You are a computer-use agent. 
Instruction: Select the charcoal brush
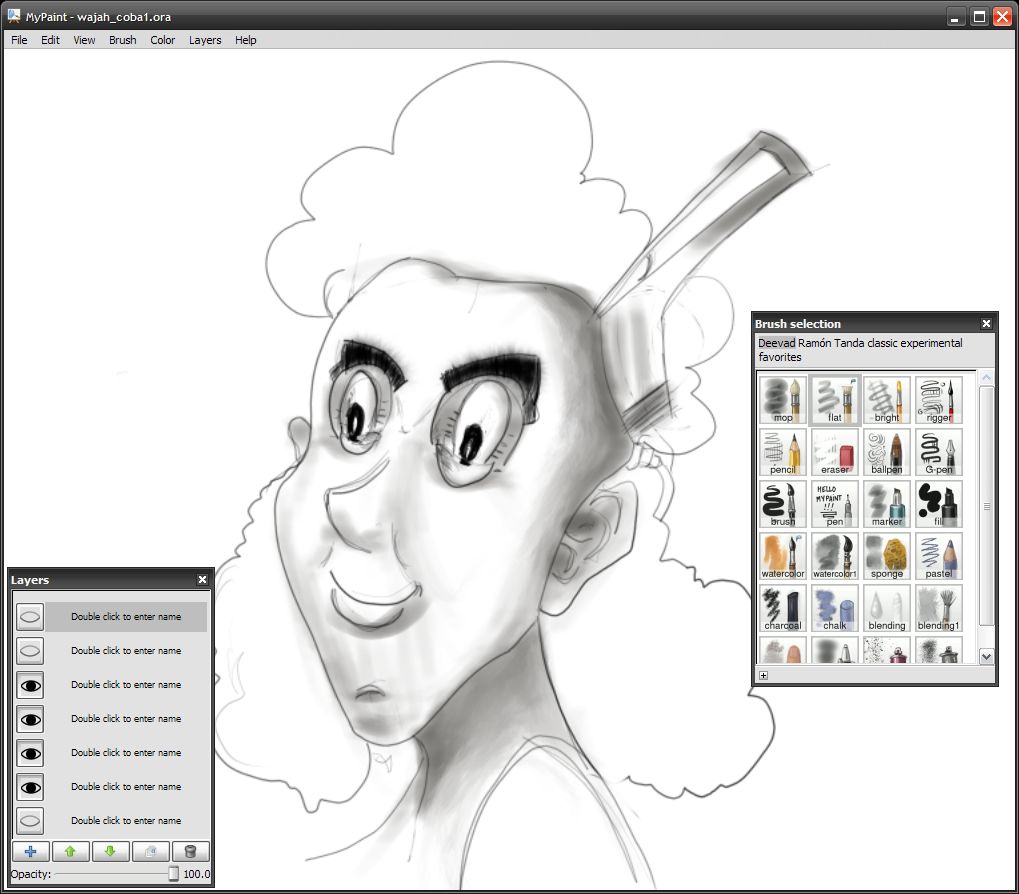pos(781,607)
